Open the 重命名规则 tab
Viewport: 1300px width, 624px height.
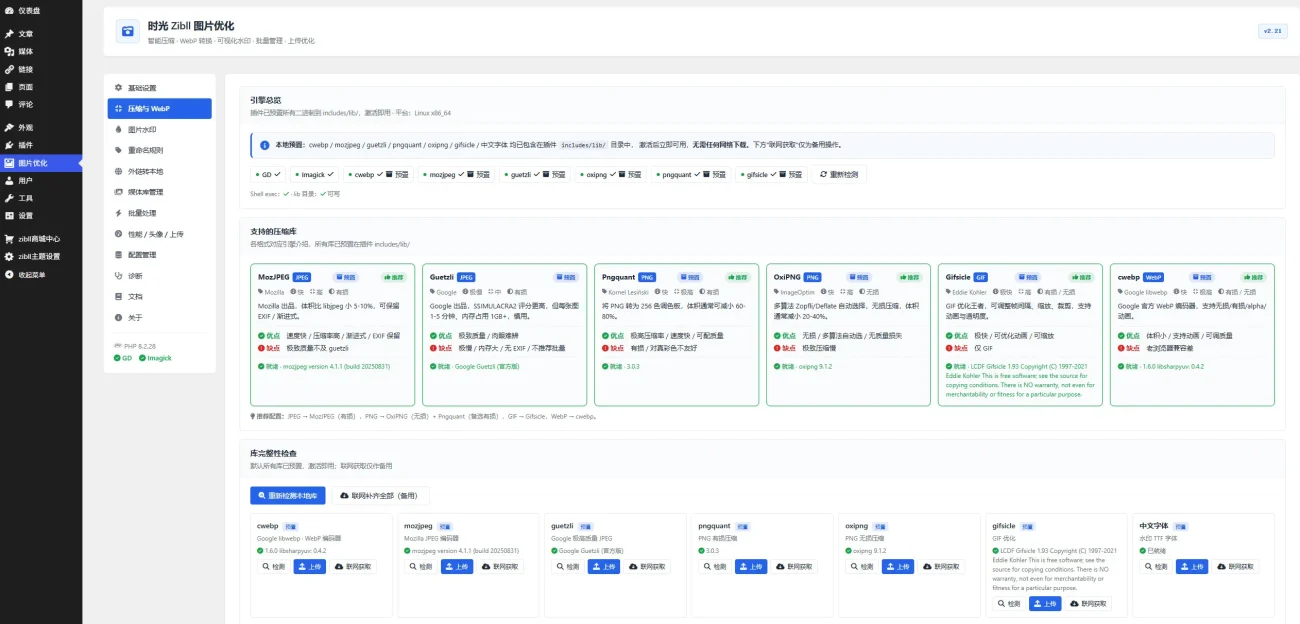tap(160, 150)
